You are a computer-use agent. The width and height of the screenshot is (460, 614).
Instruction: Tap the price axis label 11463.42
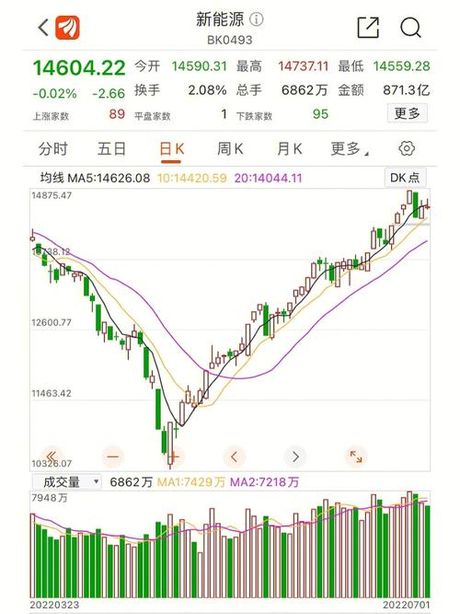(52, 393)
